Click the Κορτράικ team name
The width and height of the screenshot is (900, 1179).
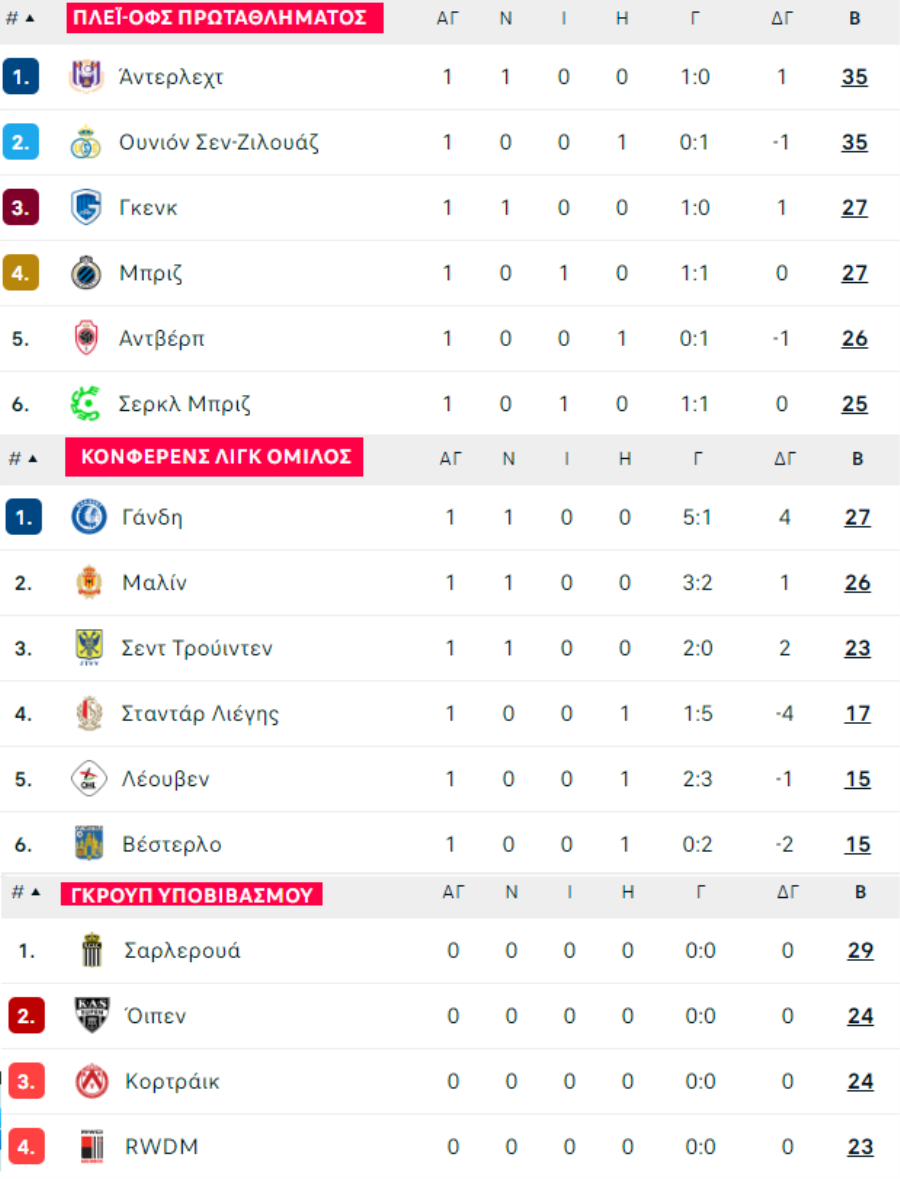point(172,1081)
